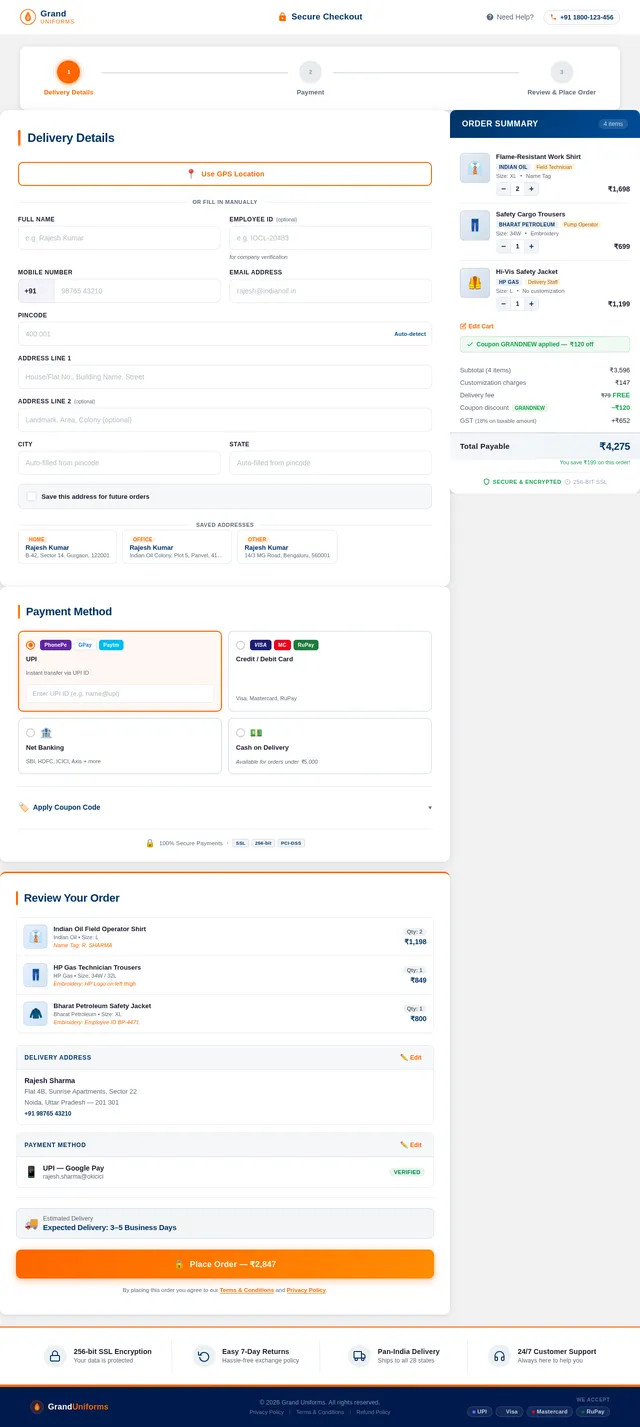Select Cash on Delivery radio option
This screenshot has width=640, height=1427.
[x=240, y=732]
